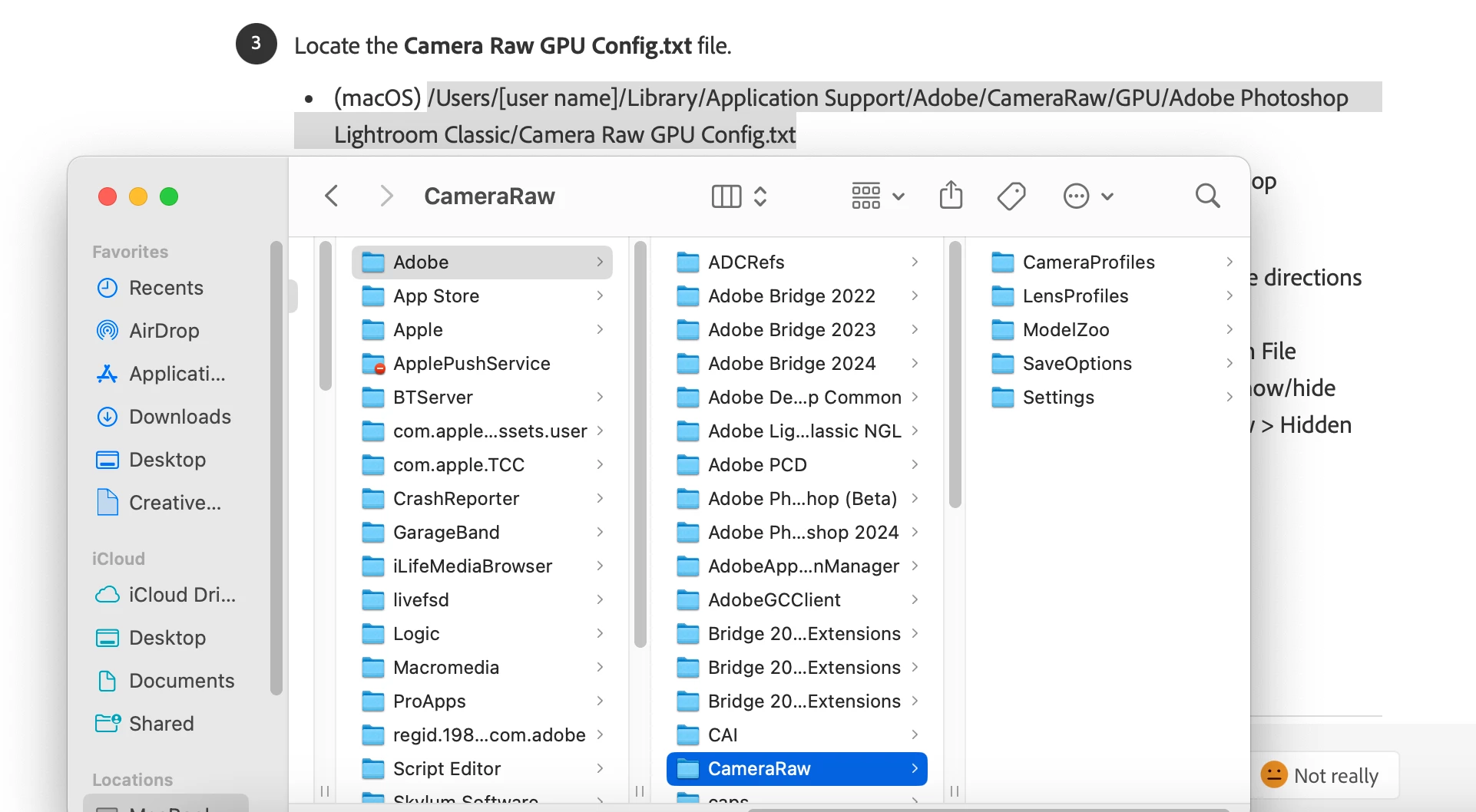Viewport: 1476px width, 812px height.
Task: Open Finder search magnifier
Action: point(1207,196)
